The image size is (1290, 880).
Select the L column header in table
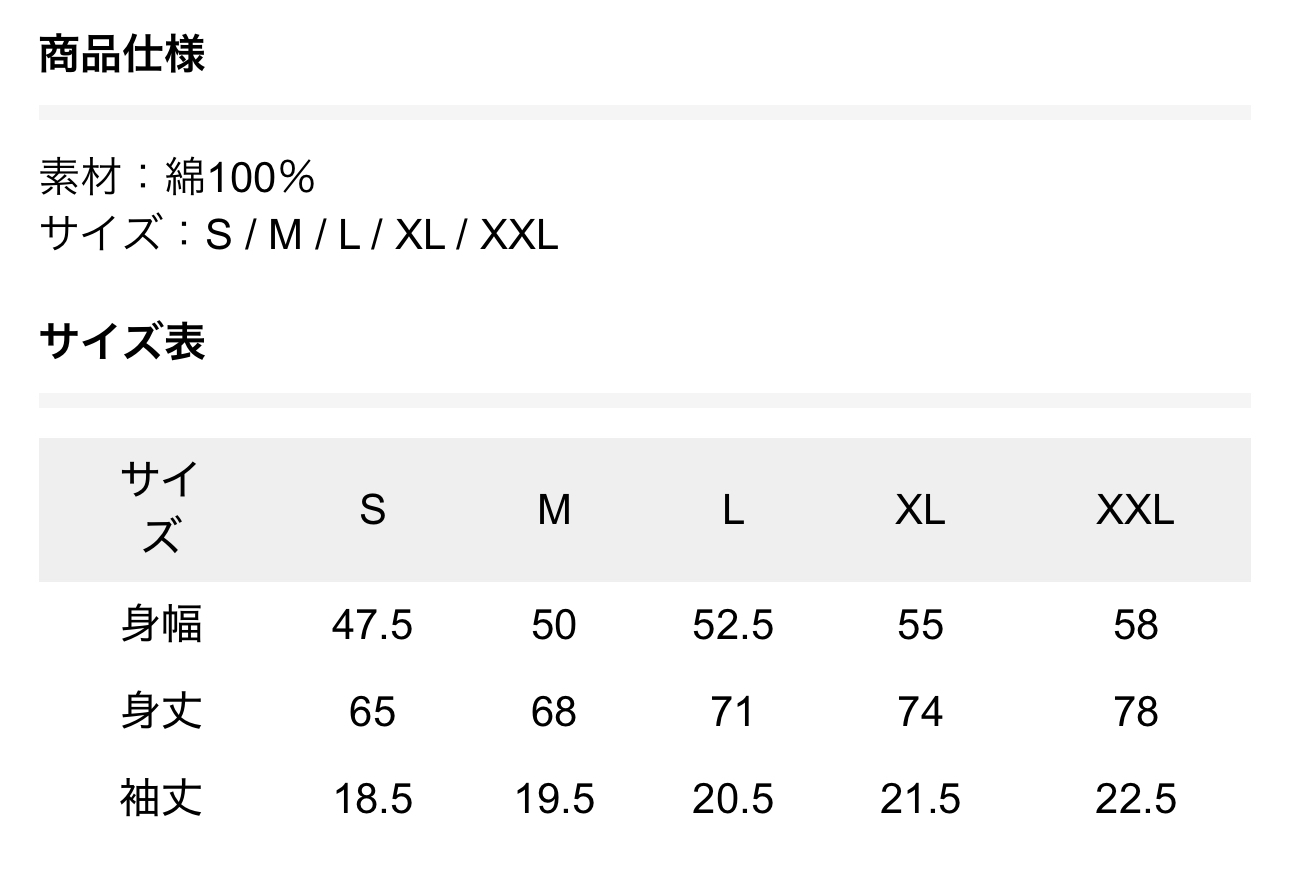[x=733, y=510]
